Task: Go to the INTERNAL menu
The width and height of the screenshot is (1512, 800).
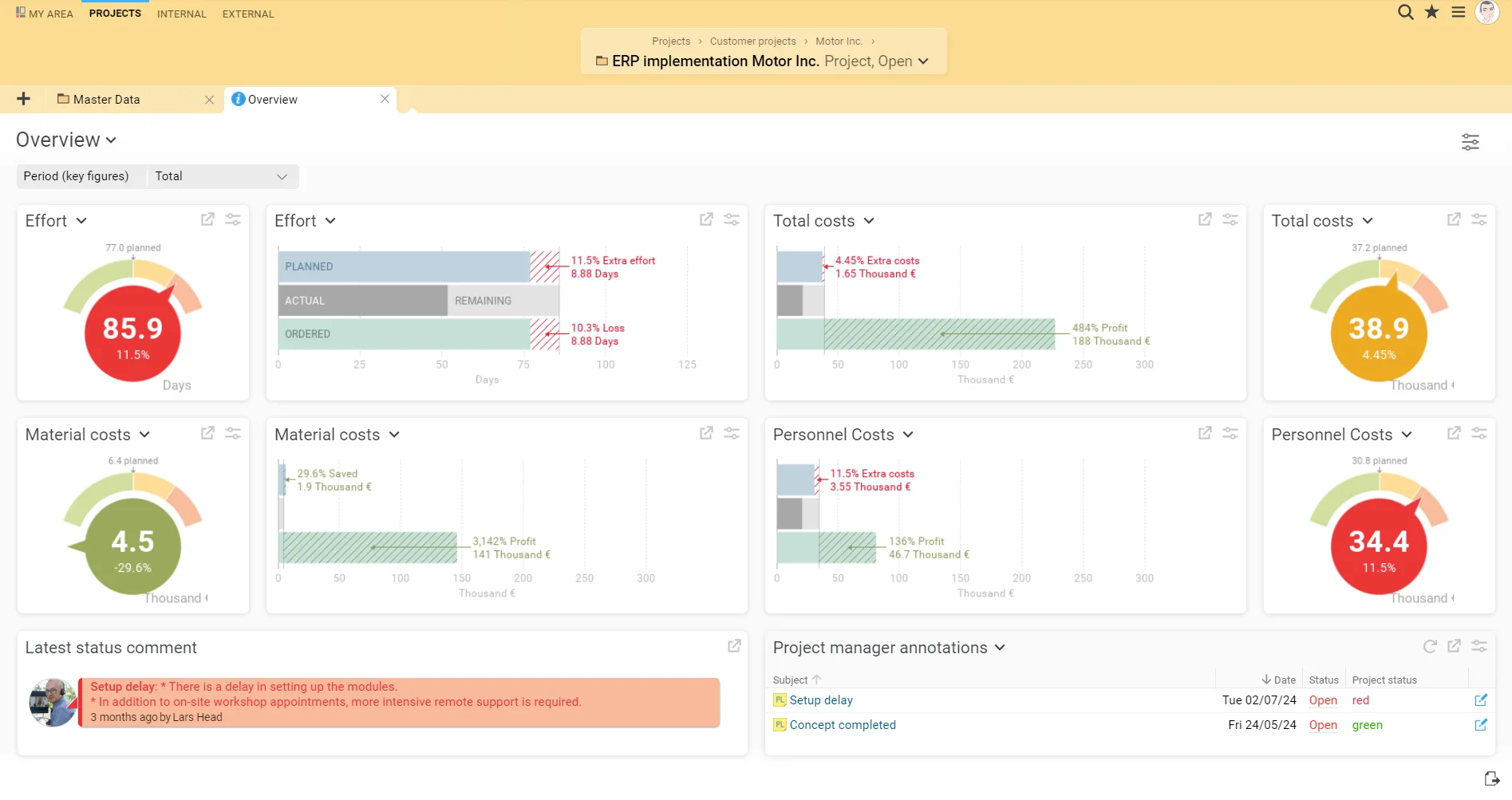Action: point(181,14)
